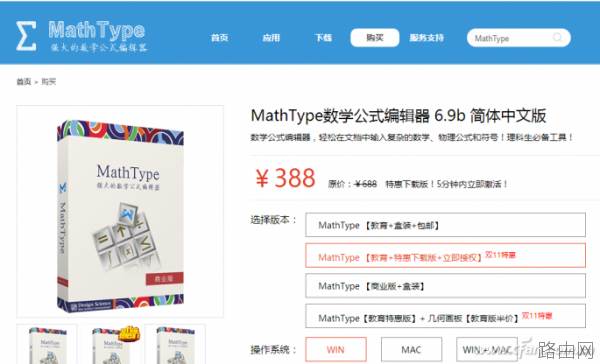Viewport: 600px width, 364px height.
Task: Click the ¥388 price text
Action: [x=285, y=178]
